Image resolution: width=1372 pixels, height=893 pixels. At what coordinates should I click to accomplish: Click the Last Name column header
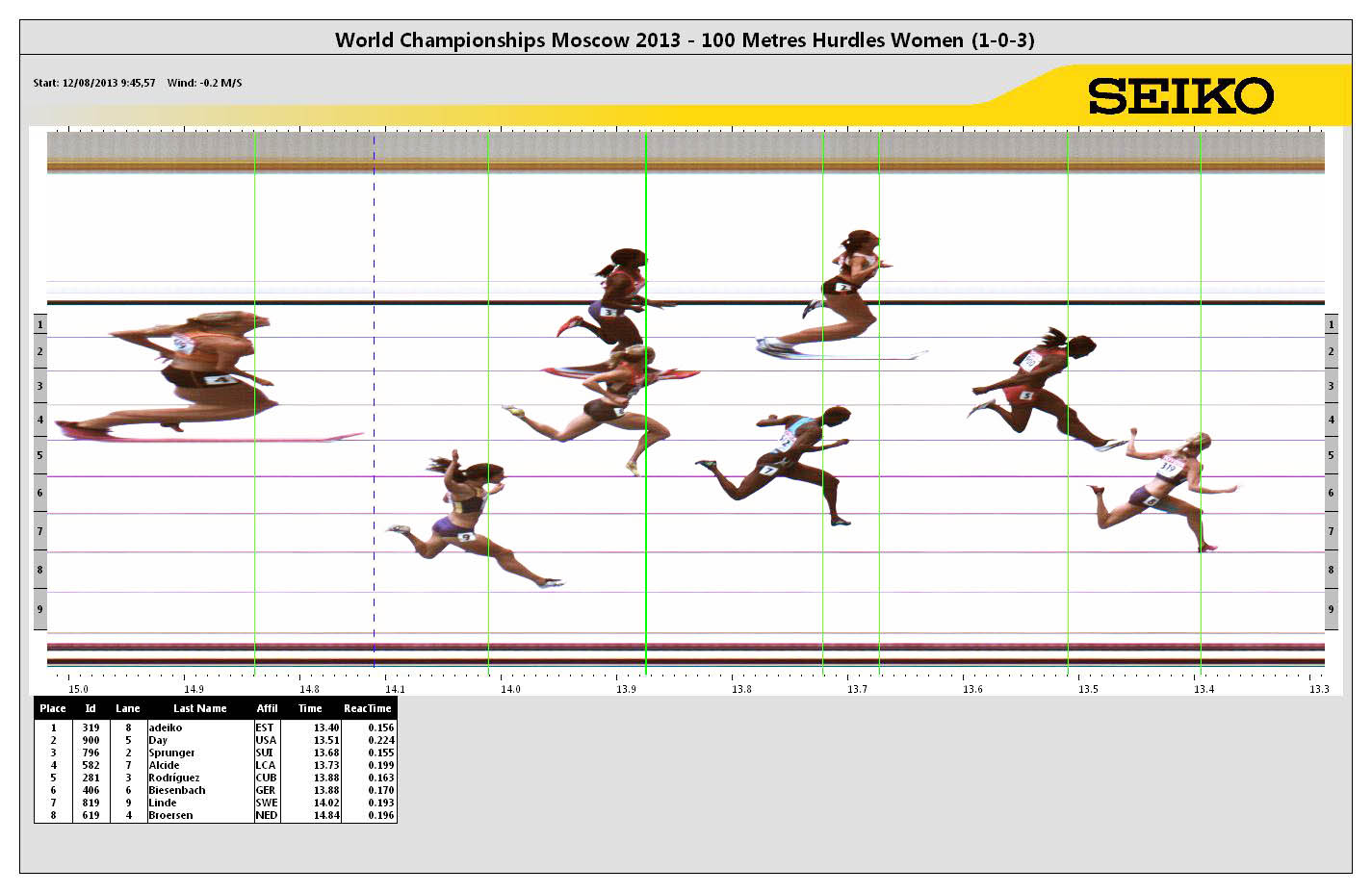click(199, 708)
